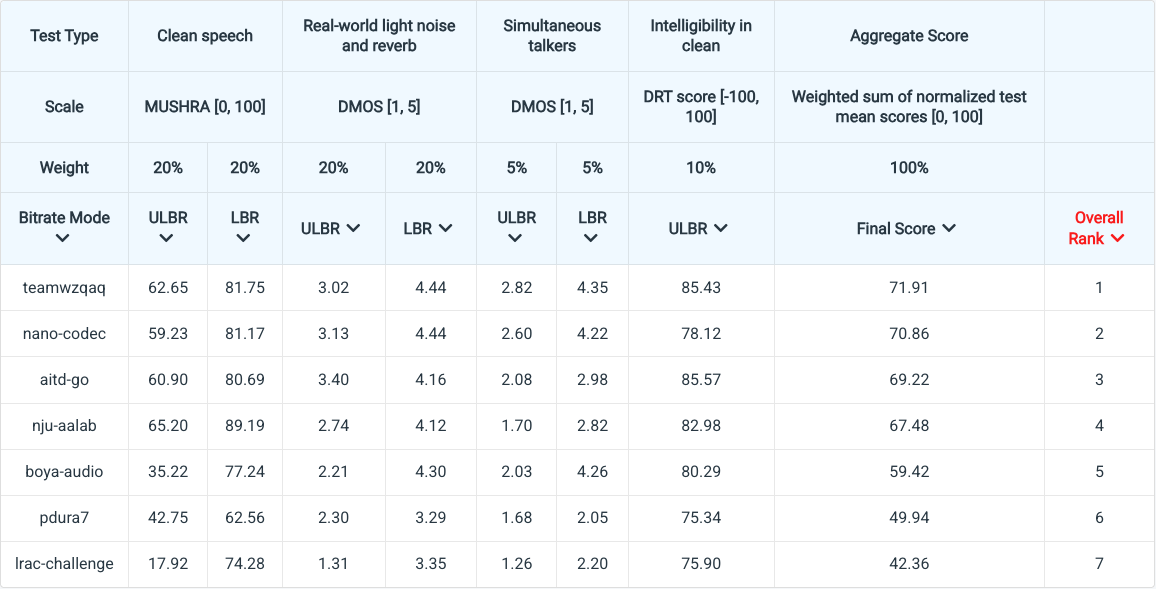This screenshot has width=1156, height=589.
Task: Sort by Simultaneous talkers ULBR column
Action: (515, 238)
